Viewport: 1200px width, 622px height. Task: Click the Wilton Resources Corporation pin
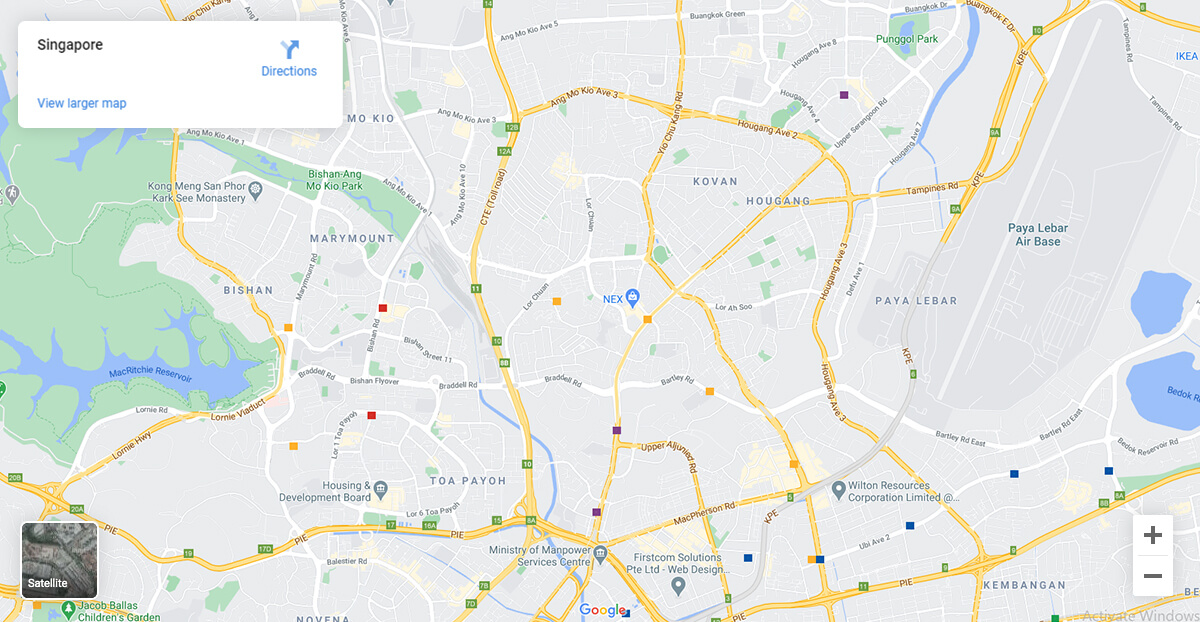click(x=839, y=489)
